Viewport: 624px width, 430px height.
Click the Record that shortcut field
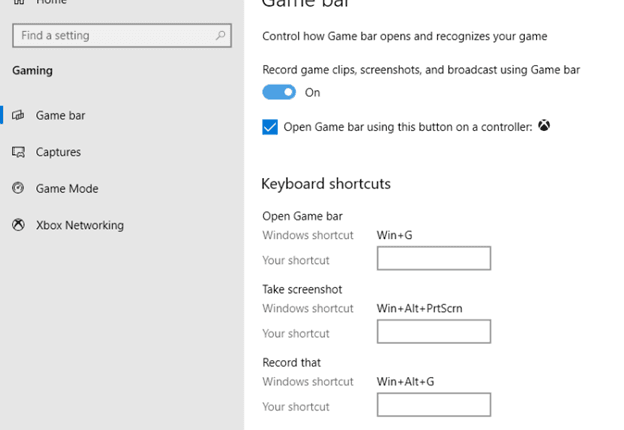[x=433, y=405]
